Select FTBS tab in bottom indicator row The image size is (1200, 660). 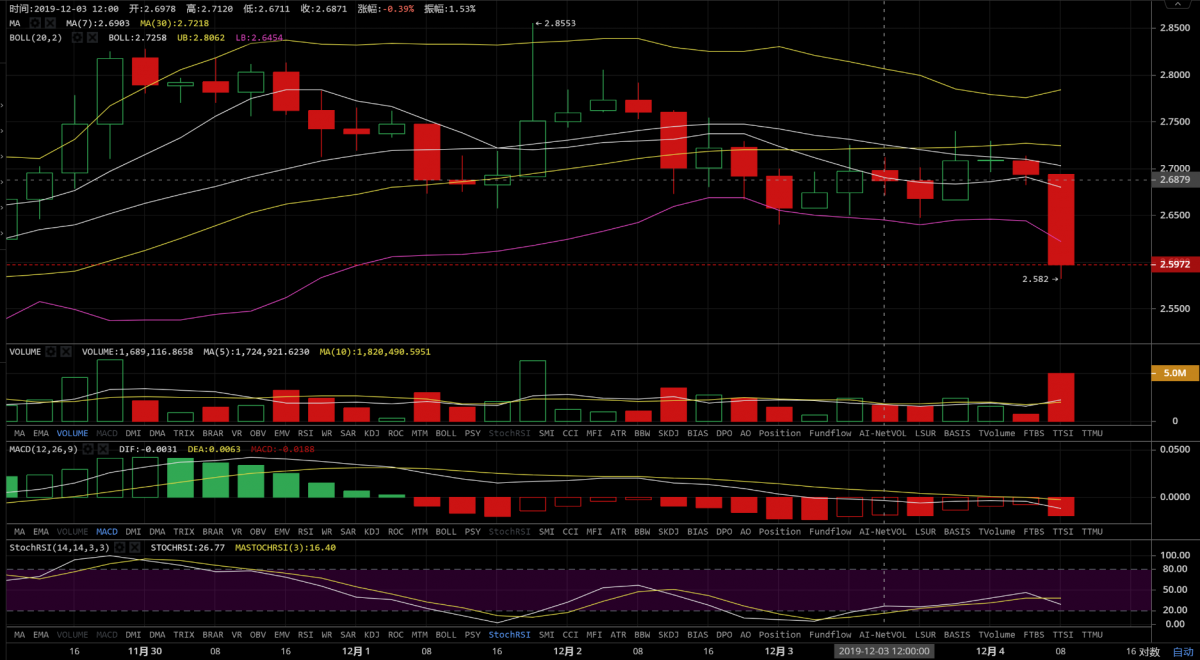pyautogui.click(x=1035, y=634)
